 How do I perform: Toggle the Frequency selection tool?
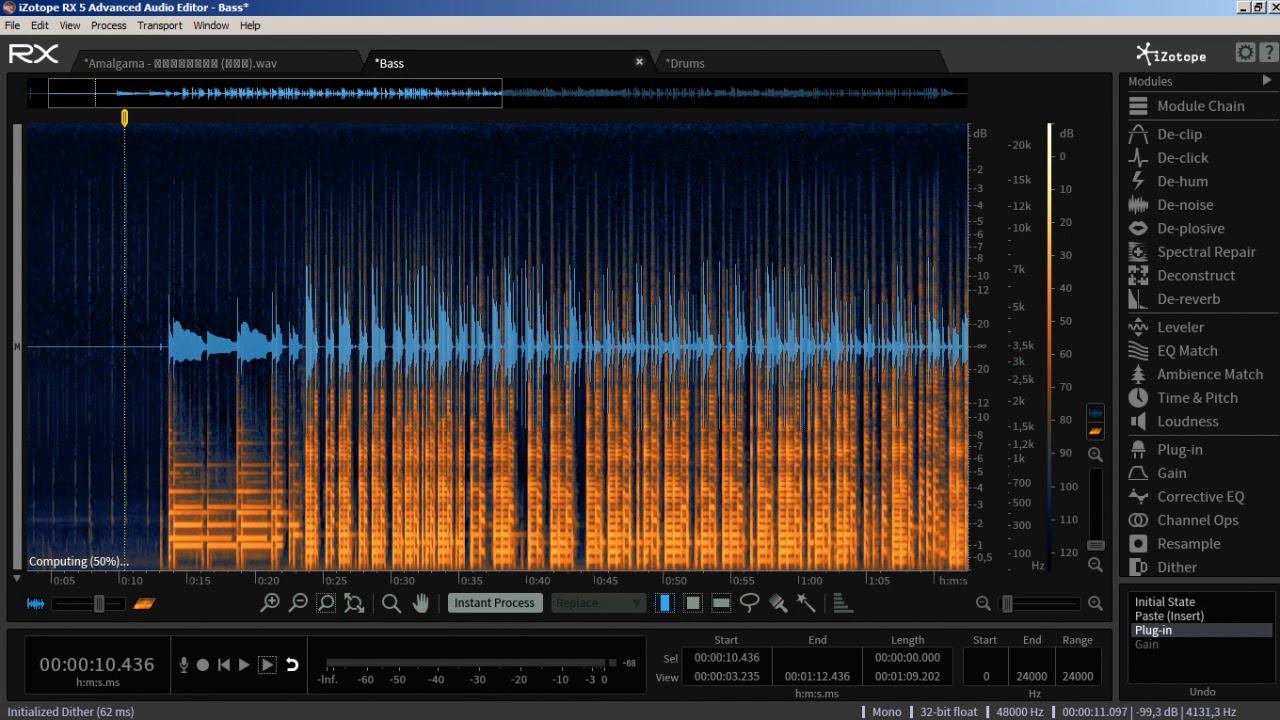click(x=721, y=603)
